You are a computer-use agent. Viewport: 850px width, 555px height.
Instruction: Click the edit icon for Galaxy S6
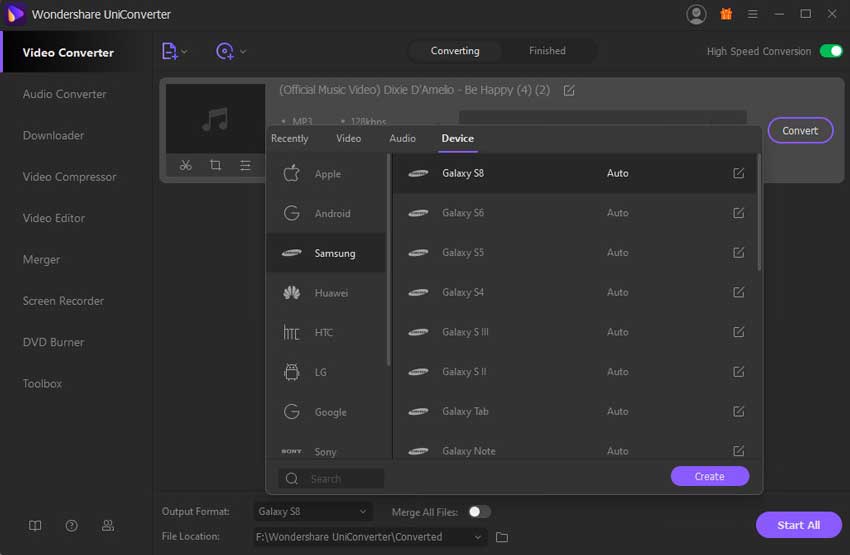(x=738, y=213)
